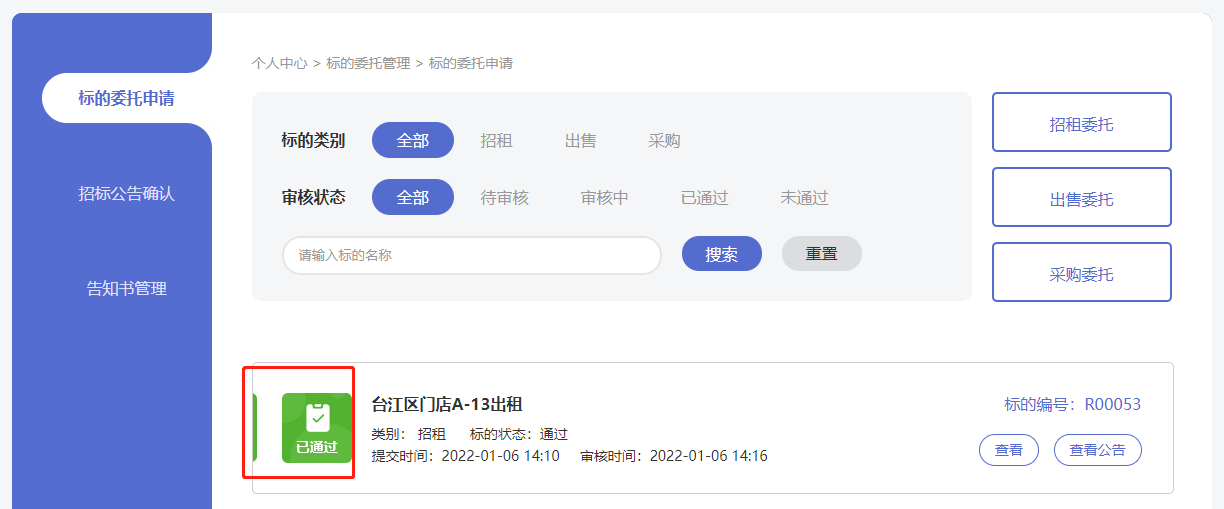Open the 台江区门店A-13出租 listing title
The width and height of the screenshot is (1224, 509).
(x=447, y=405)
